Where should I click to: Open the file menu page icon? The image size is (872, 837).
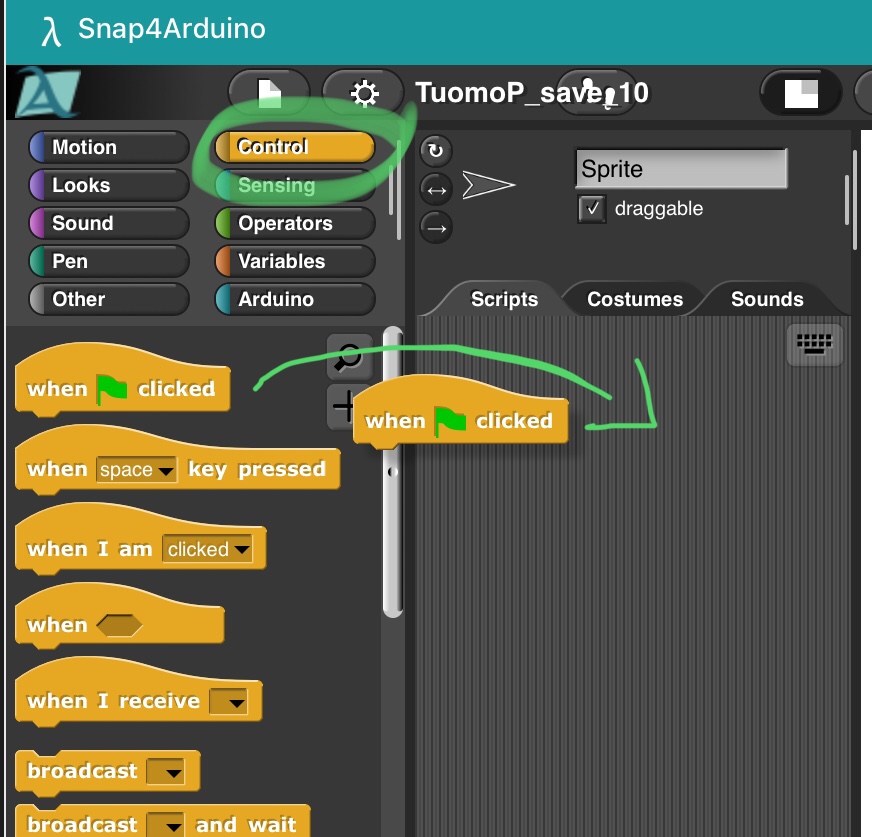pyautogui.click(x=268, y=94)
